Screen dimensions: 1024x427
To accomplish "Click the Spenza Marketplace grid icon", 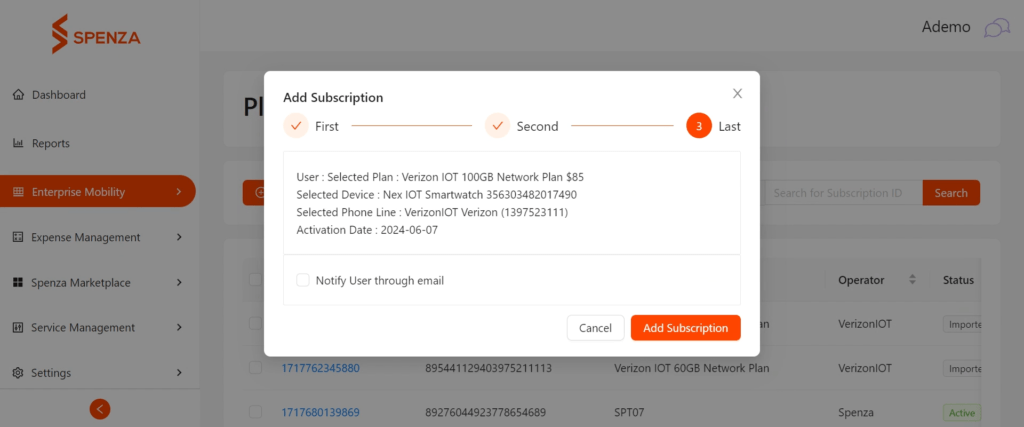I will coord(18,283).
